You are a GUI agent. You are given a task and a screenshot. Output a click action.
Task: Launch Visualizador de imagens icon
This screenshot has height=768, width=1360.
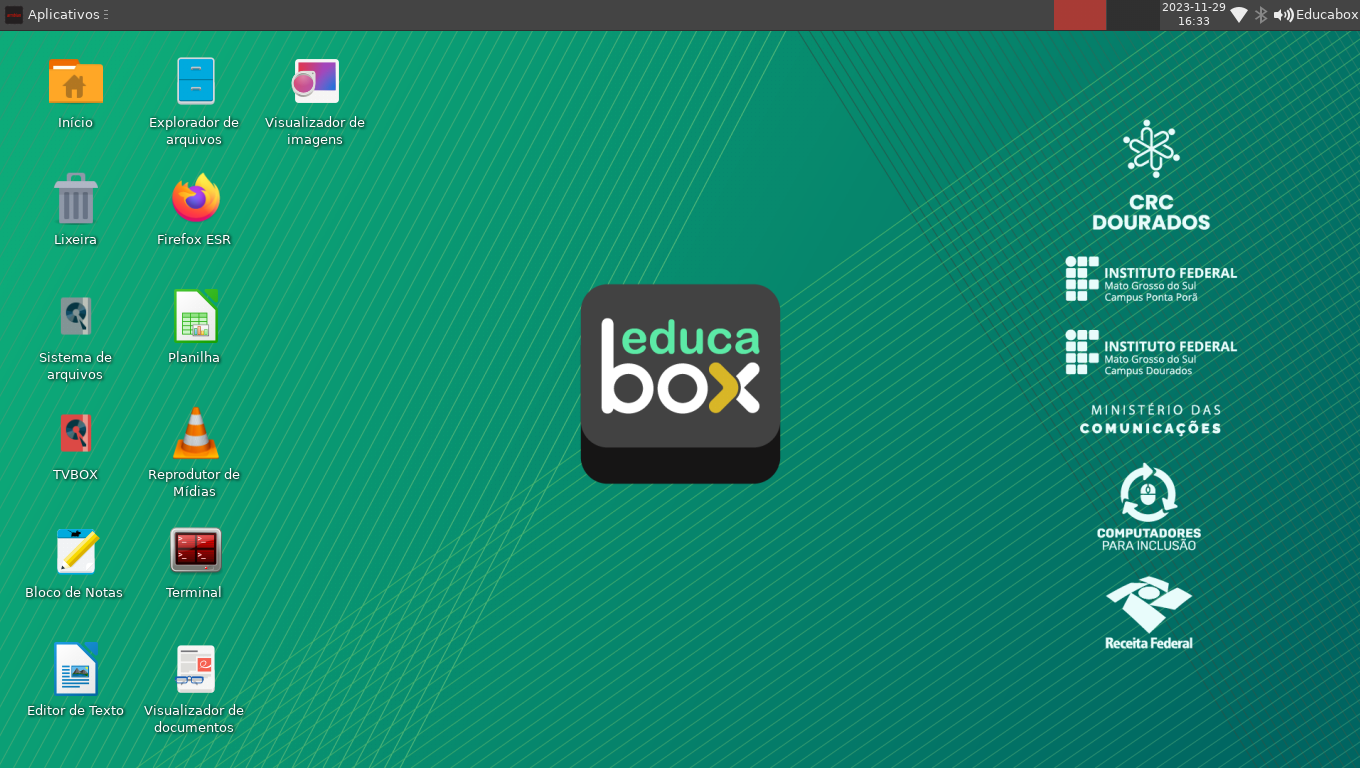pyautogui.click(x=315, y=81)
